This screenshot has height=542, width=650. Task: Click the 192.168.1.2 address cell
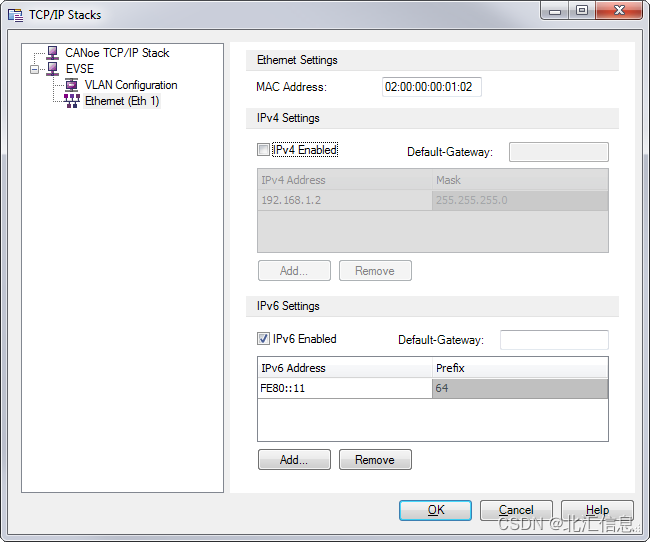point(345,200)
